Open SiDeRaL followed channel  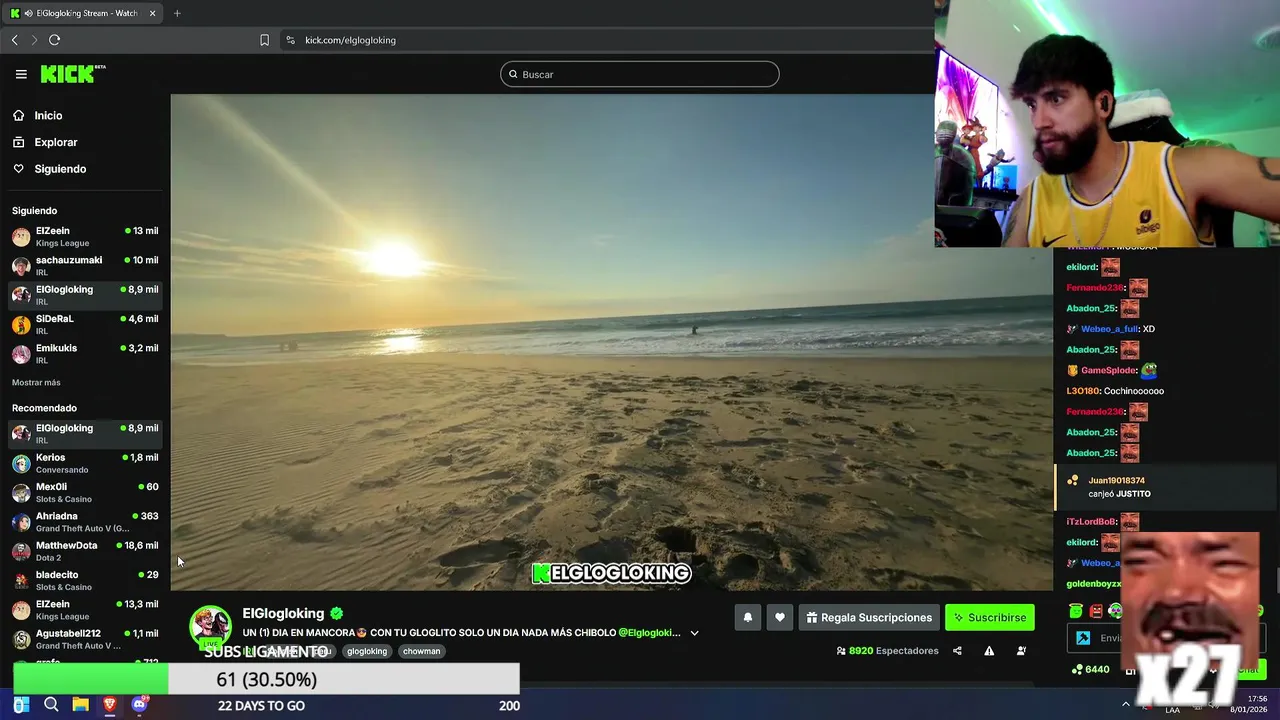click(85, 324)
